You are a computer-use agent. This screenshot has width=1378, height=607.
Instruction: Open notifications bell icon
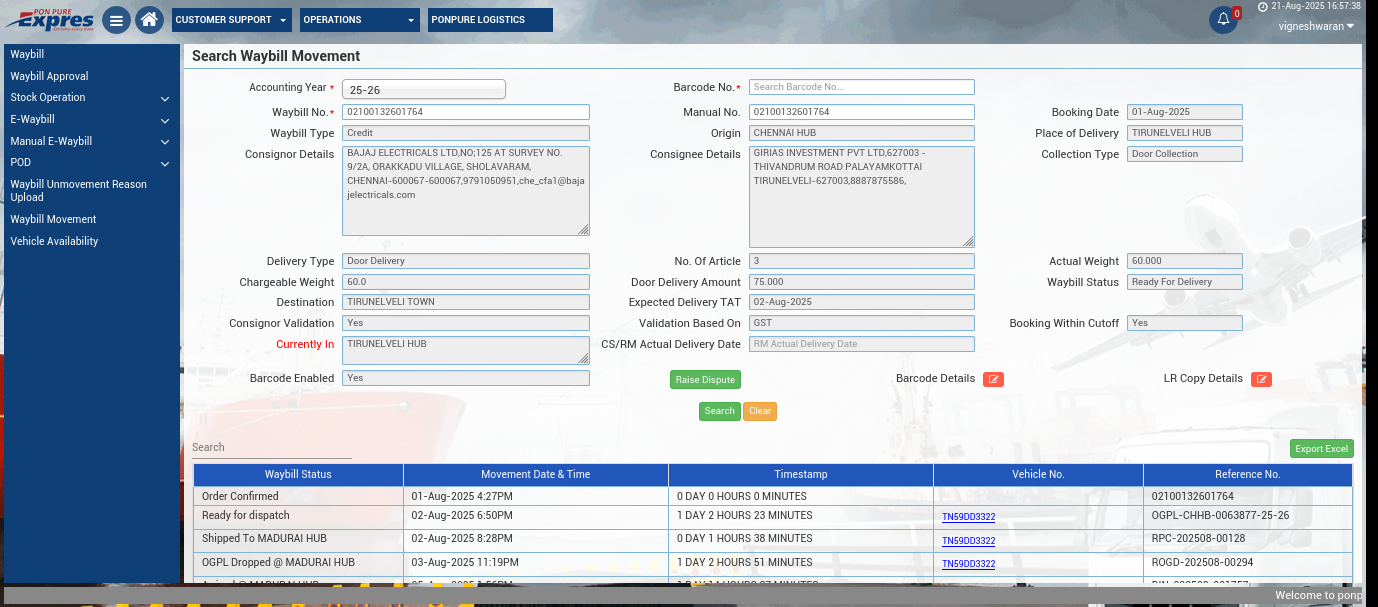(x=1223, y=20)
